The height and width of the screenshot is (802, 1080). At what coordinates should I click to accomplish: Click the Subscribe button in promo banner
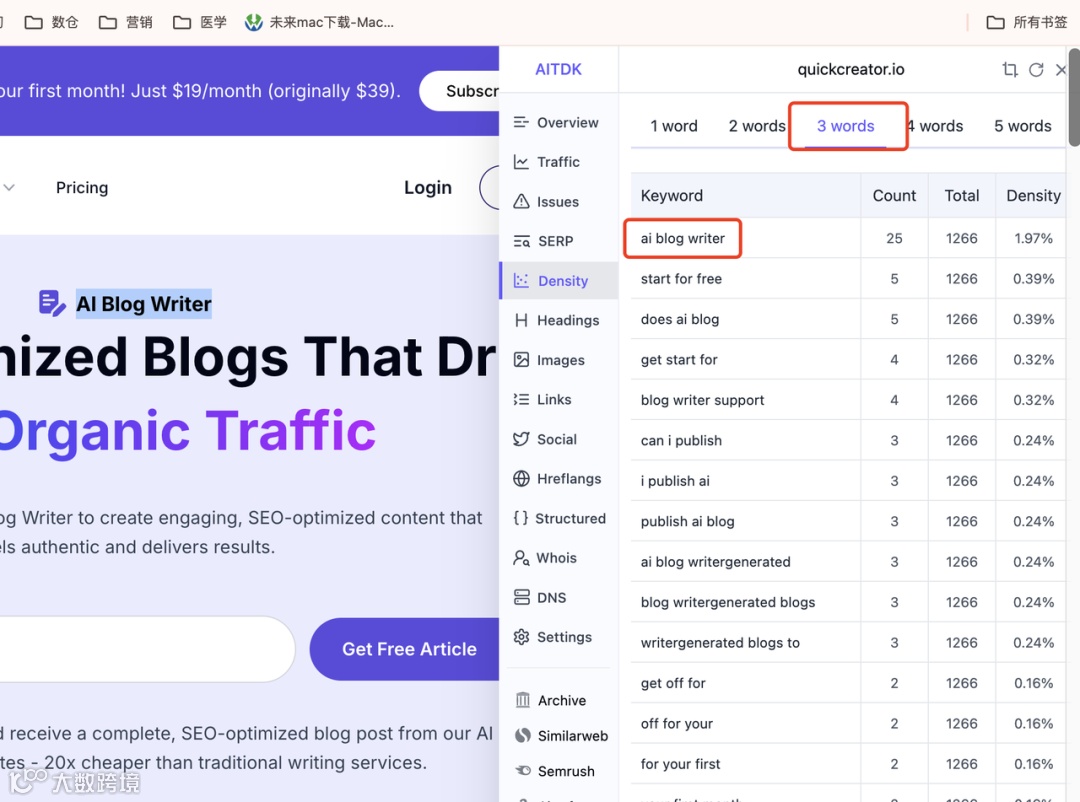pyautogui.click(x=459, y=91)
